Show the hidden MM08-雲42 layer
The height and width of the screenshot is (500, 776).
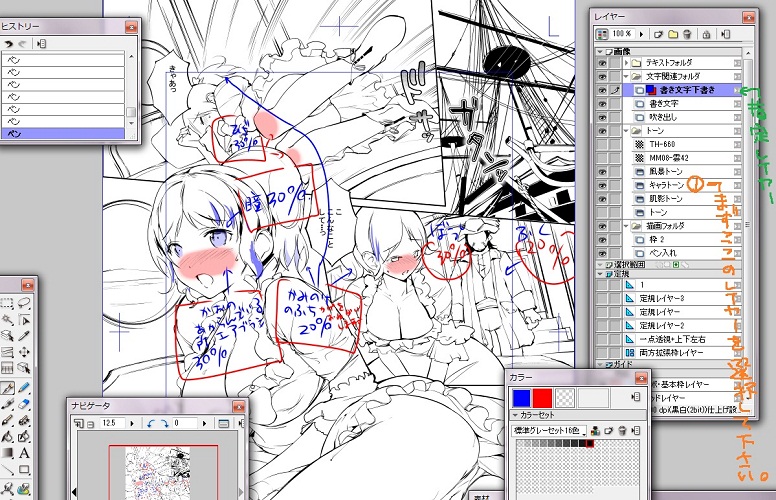602,157
